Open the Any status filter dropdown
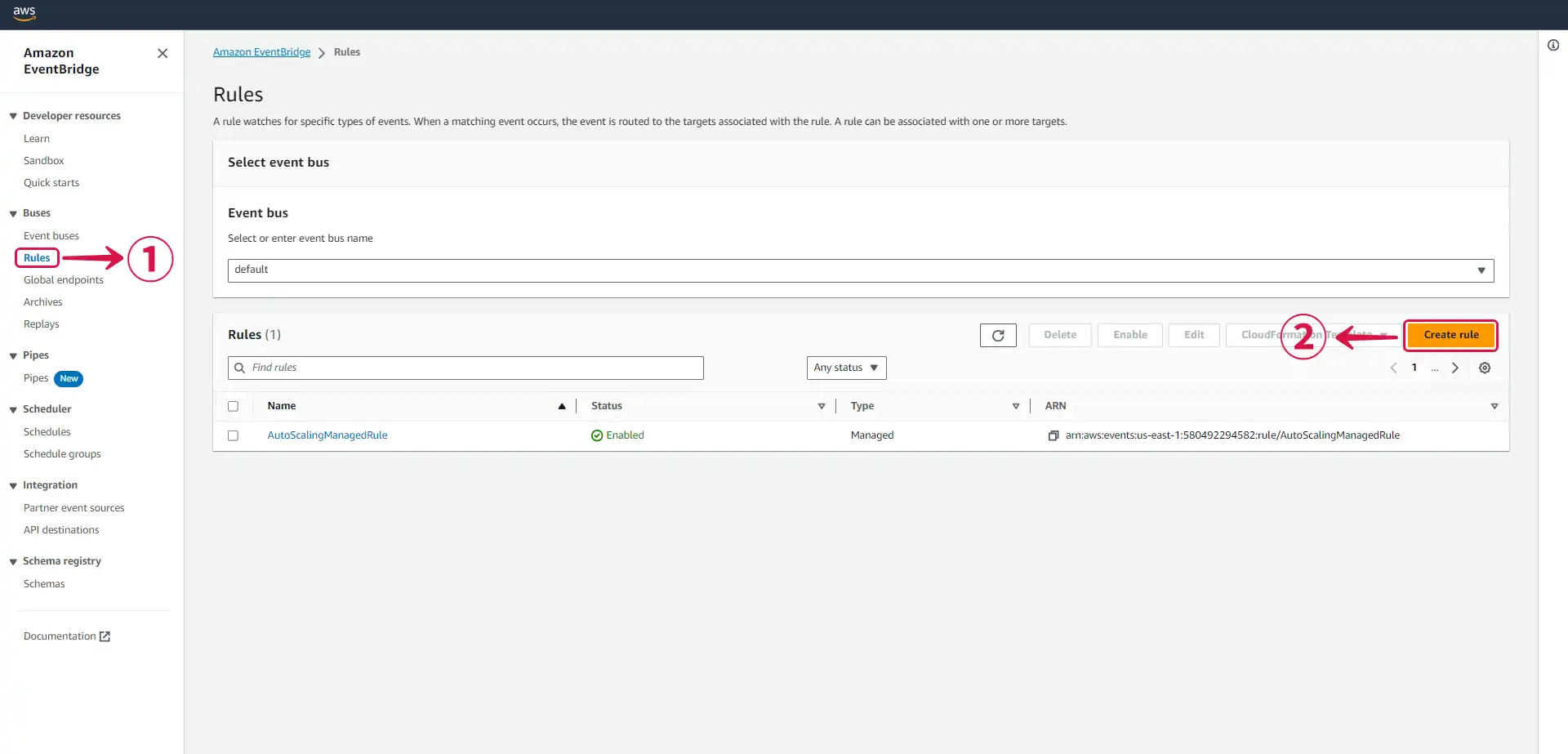 click(x=846, y=368)
